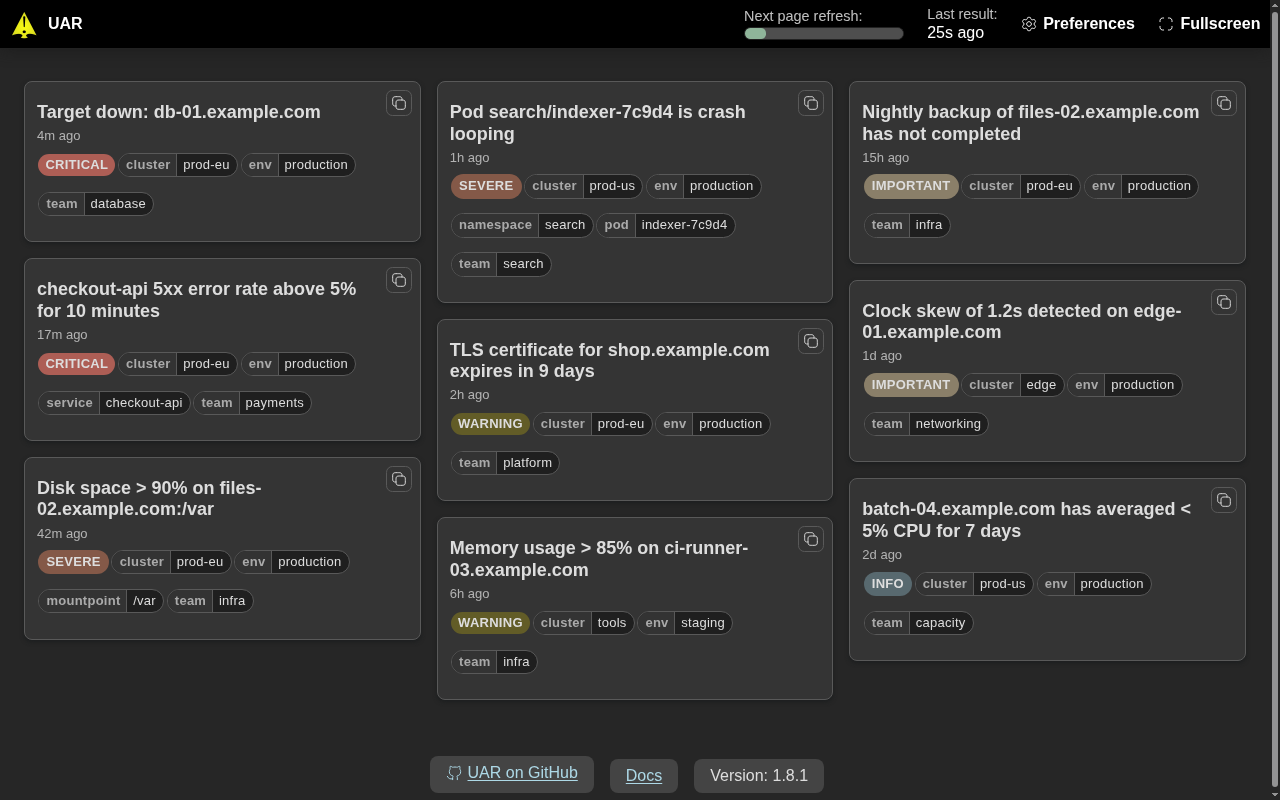
Task: Open the Docs link
Action: pos(644,776)
